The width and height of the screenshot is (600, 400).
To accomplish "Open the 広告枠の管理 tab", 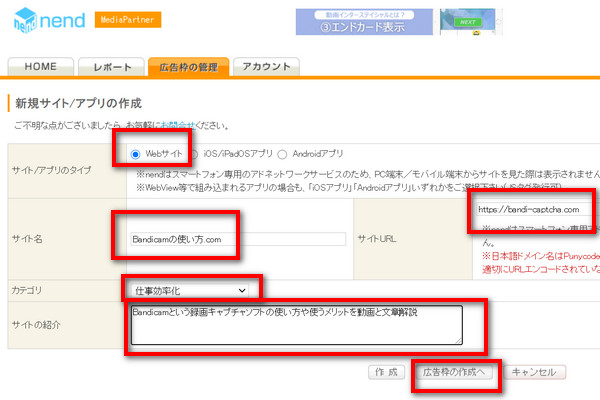I will point(189,67).
